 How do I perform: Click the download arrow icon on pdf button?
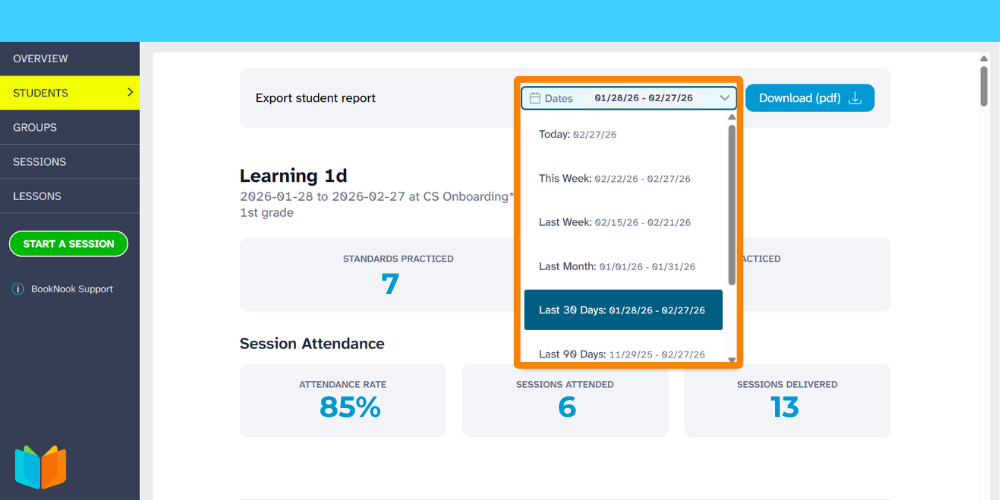coord(855,98)
